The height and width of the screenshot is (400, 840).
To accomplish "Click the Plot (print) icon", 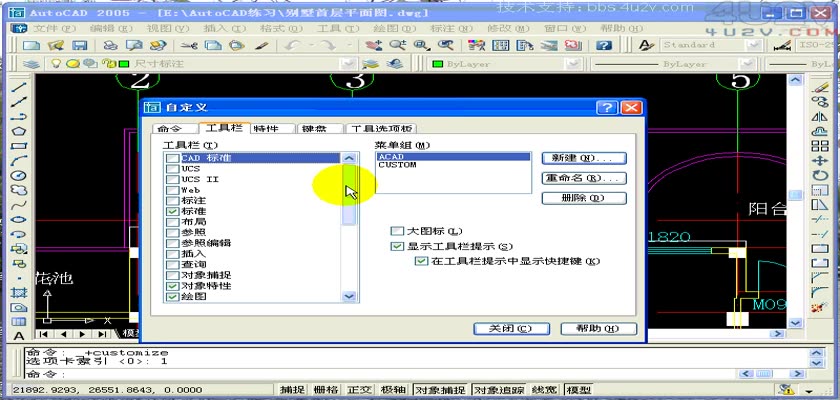I will click(110, 46).
